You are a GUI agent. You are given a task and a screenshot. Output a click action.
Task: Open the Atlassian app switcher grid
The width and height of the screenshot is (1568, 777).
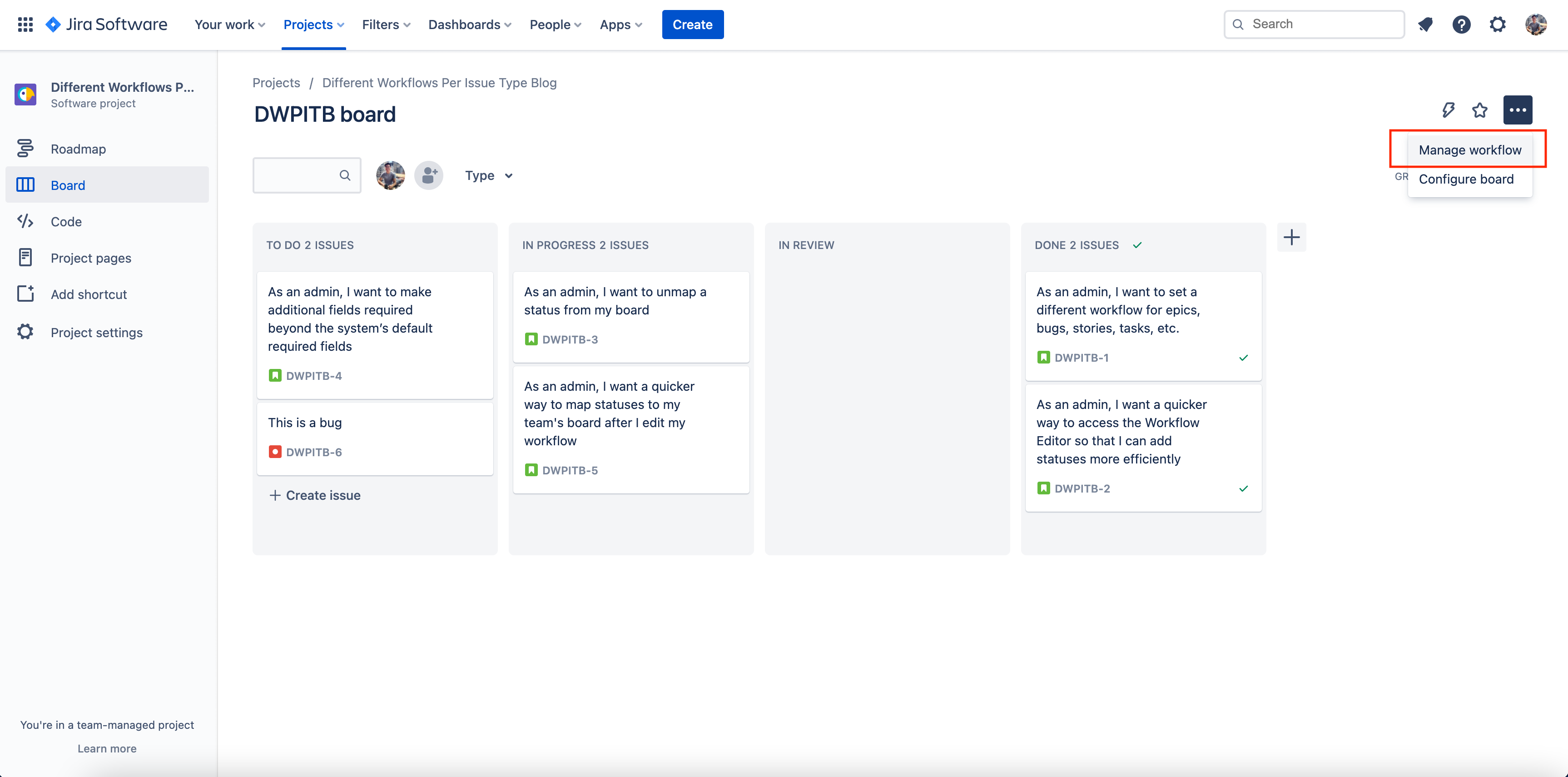click(x=25, y=25)
